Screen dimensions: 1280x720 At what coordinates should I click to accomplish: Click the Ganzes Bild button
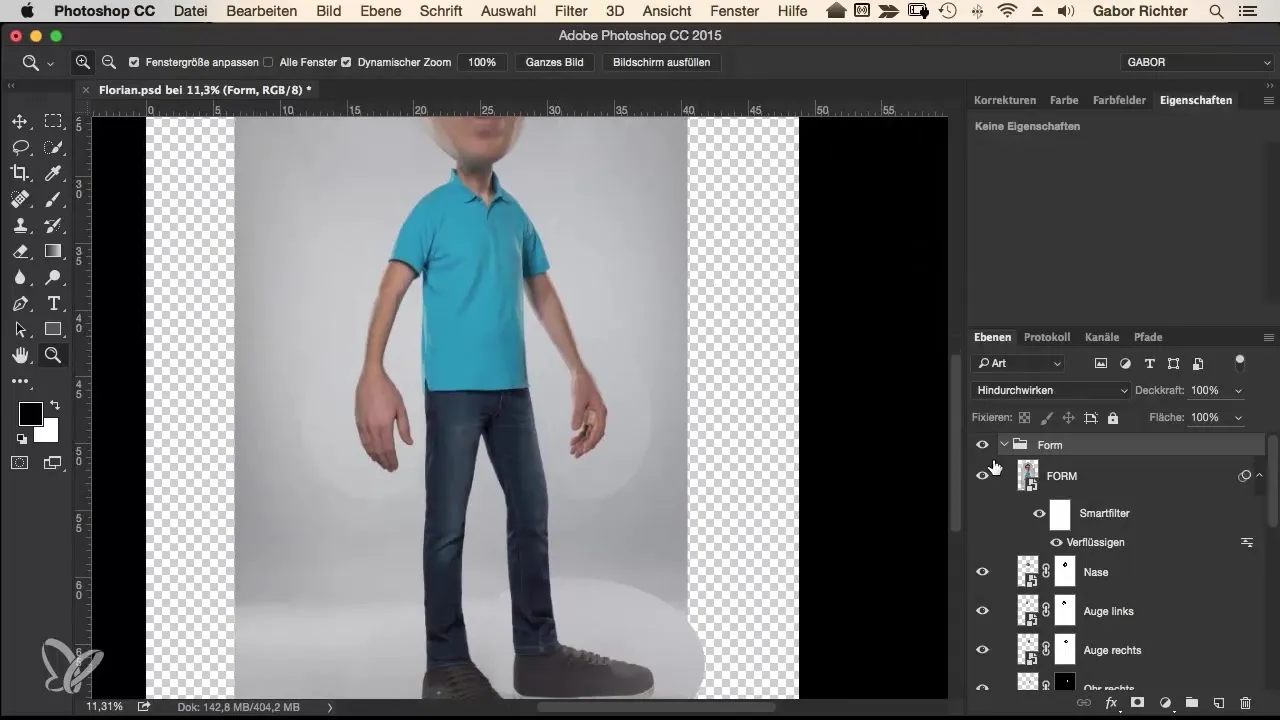tap(555, 62)
